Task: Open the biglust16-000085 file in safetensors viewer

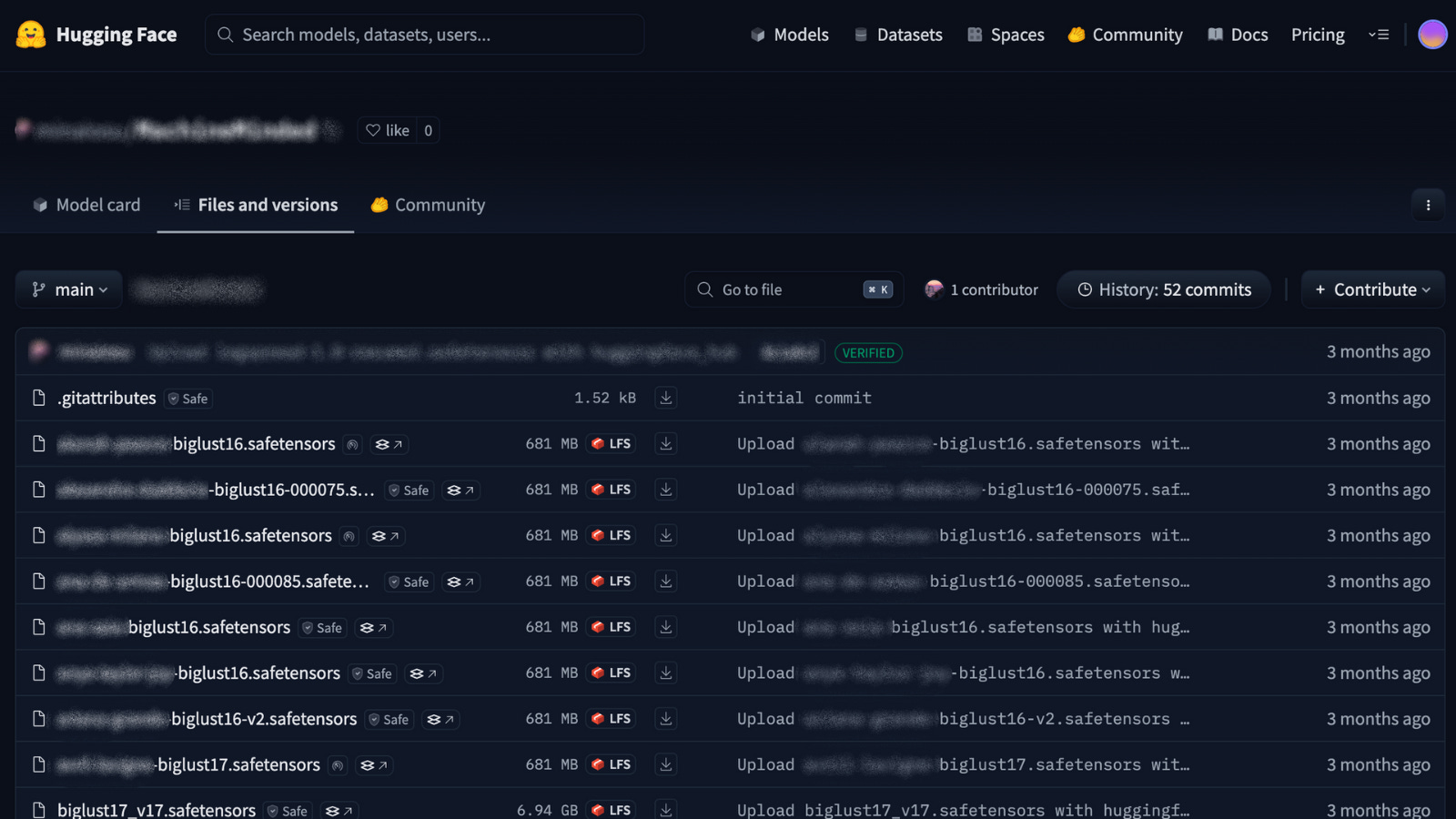Action: coord(460,582)
